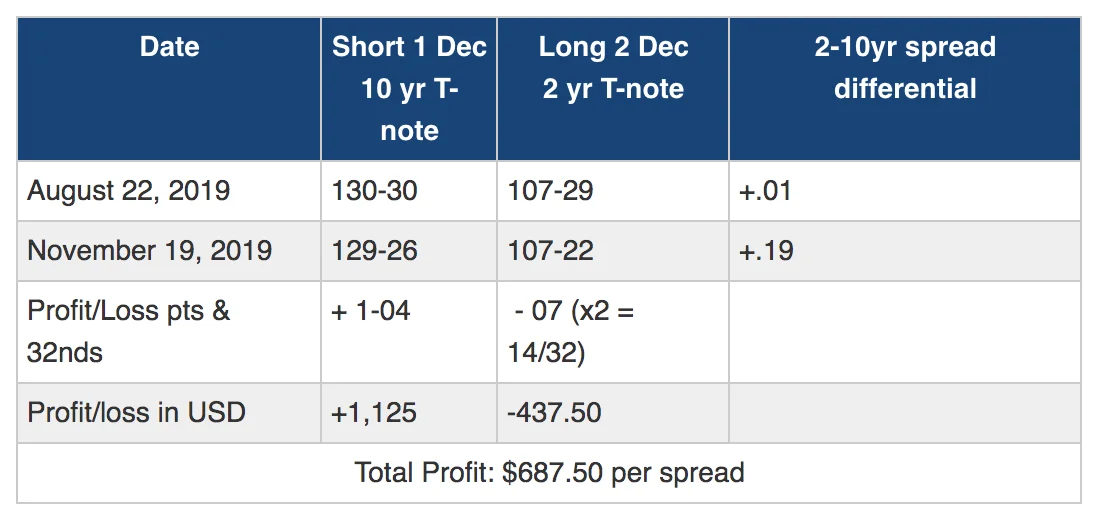Image resolution: width=1104 pixels, height=518 pixels.
Task: Select the +.01 spread differential cell
Action: [x=765, y=190]
